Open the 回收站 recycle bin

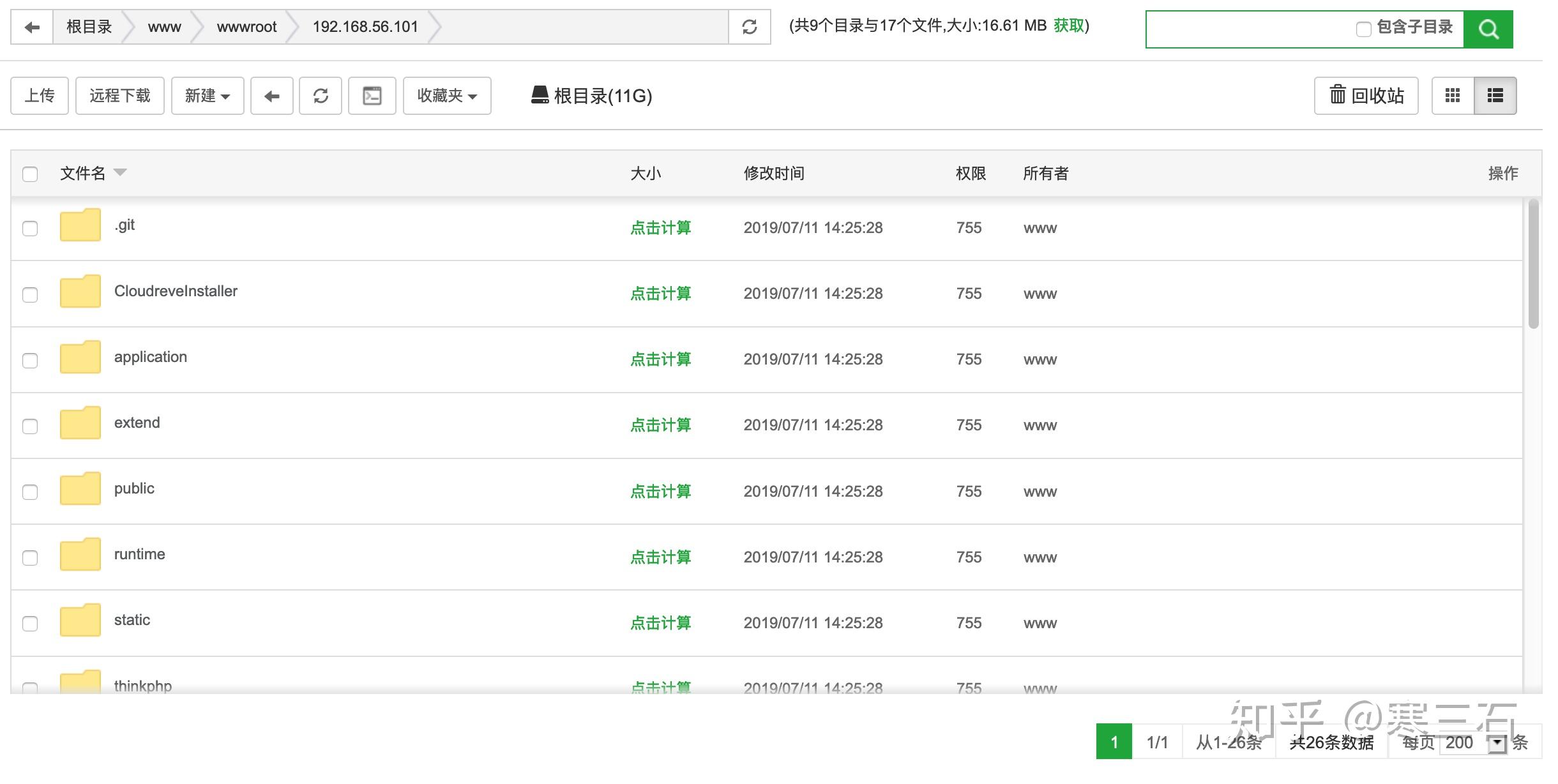click(x=1365, y=95)
